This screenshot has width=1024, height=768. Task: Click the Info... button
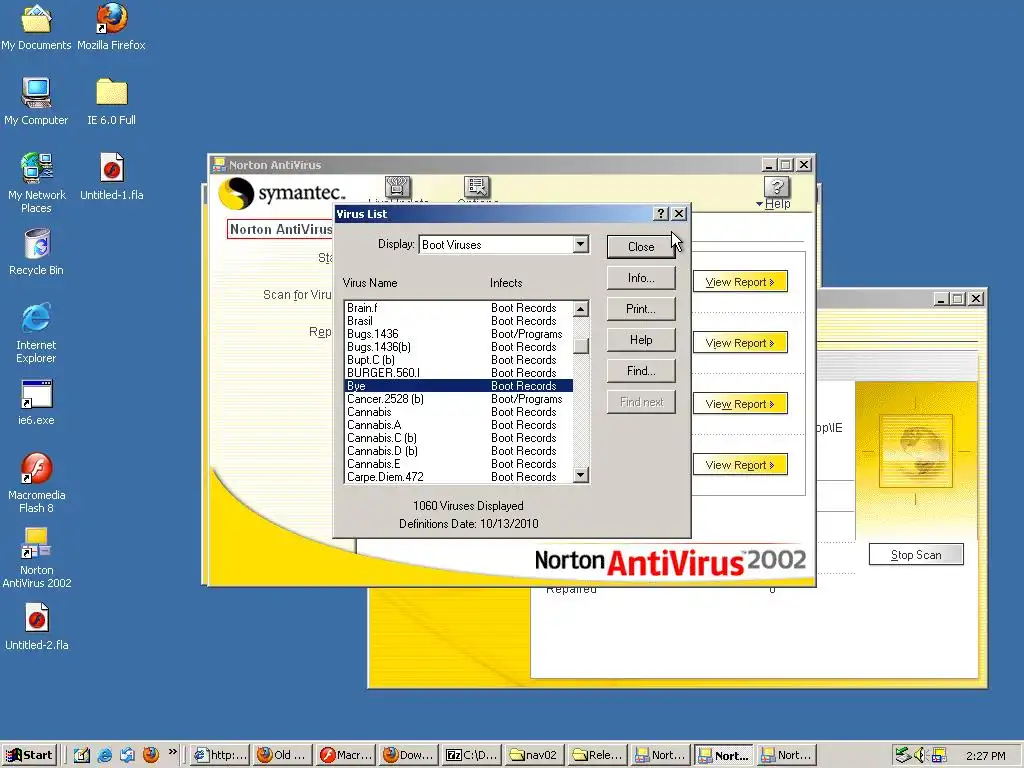pyautogui.click(x=641, y=278)
